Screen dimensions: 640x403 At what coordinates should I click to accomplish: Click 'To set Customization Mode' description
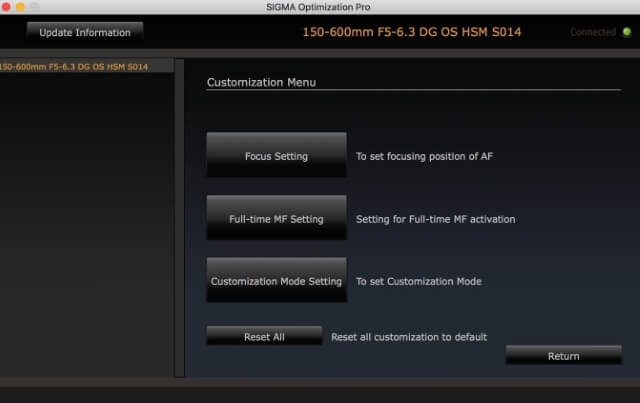(419, 281)
